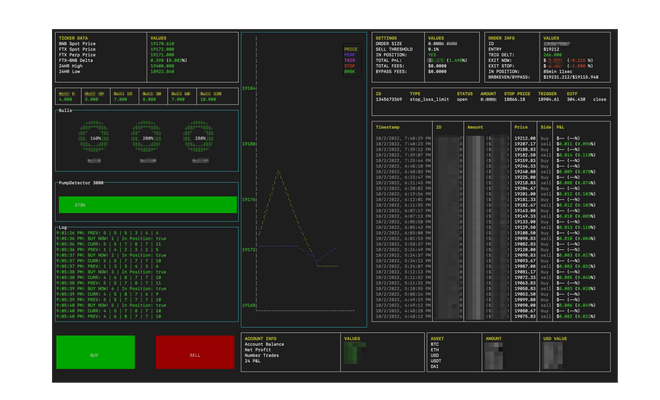The width and height of the screenshot is (660, 400).
Task: Select the '24HR High' label
Action: point(71,66)
